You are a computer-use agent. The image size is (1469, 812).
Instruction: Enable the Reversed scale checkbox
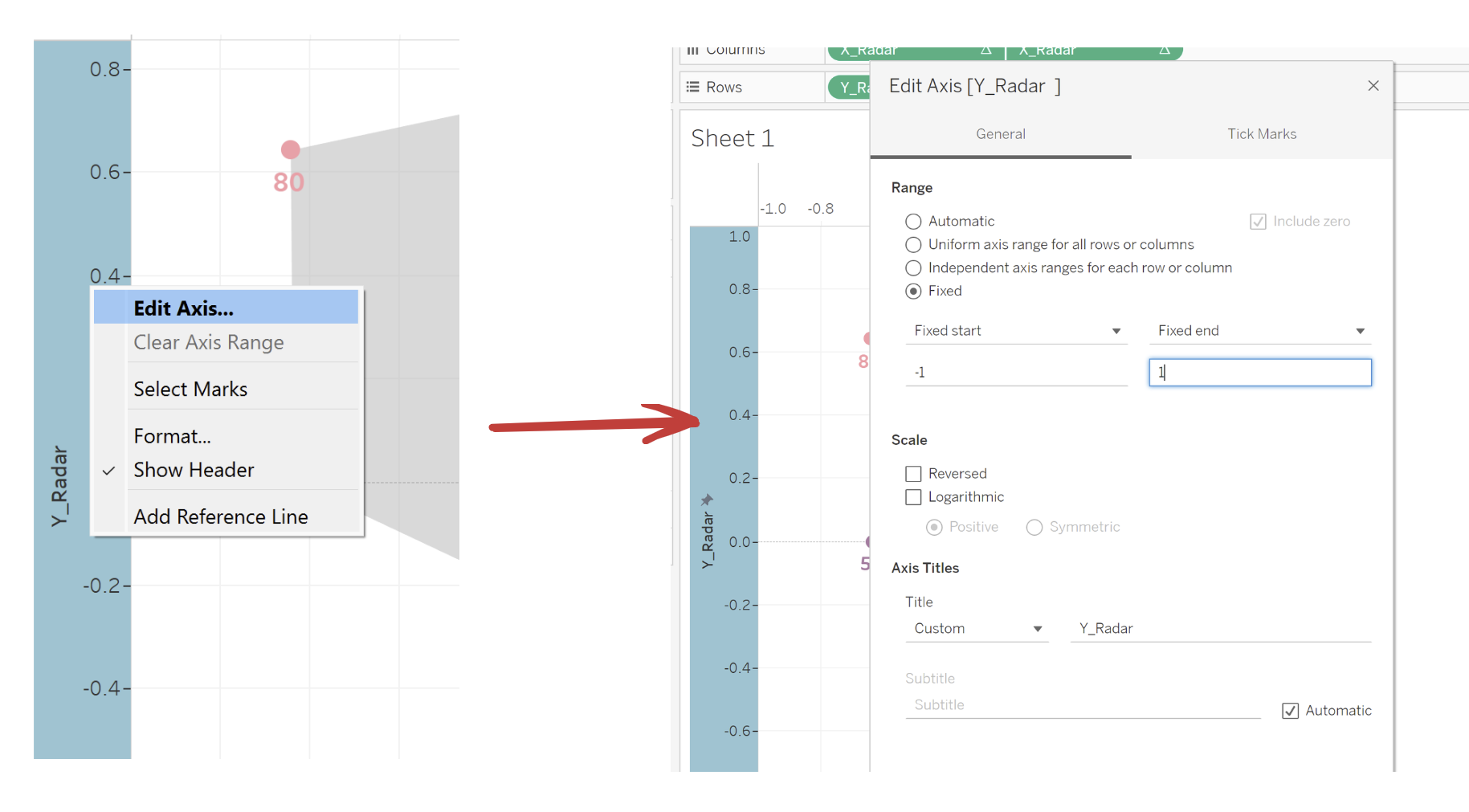coord(913,474)
